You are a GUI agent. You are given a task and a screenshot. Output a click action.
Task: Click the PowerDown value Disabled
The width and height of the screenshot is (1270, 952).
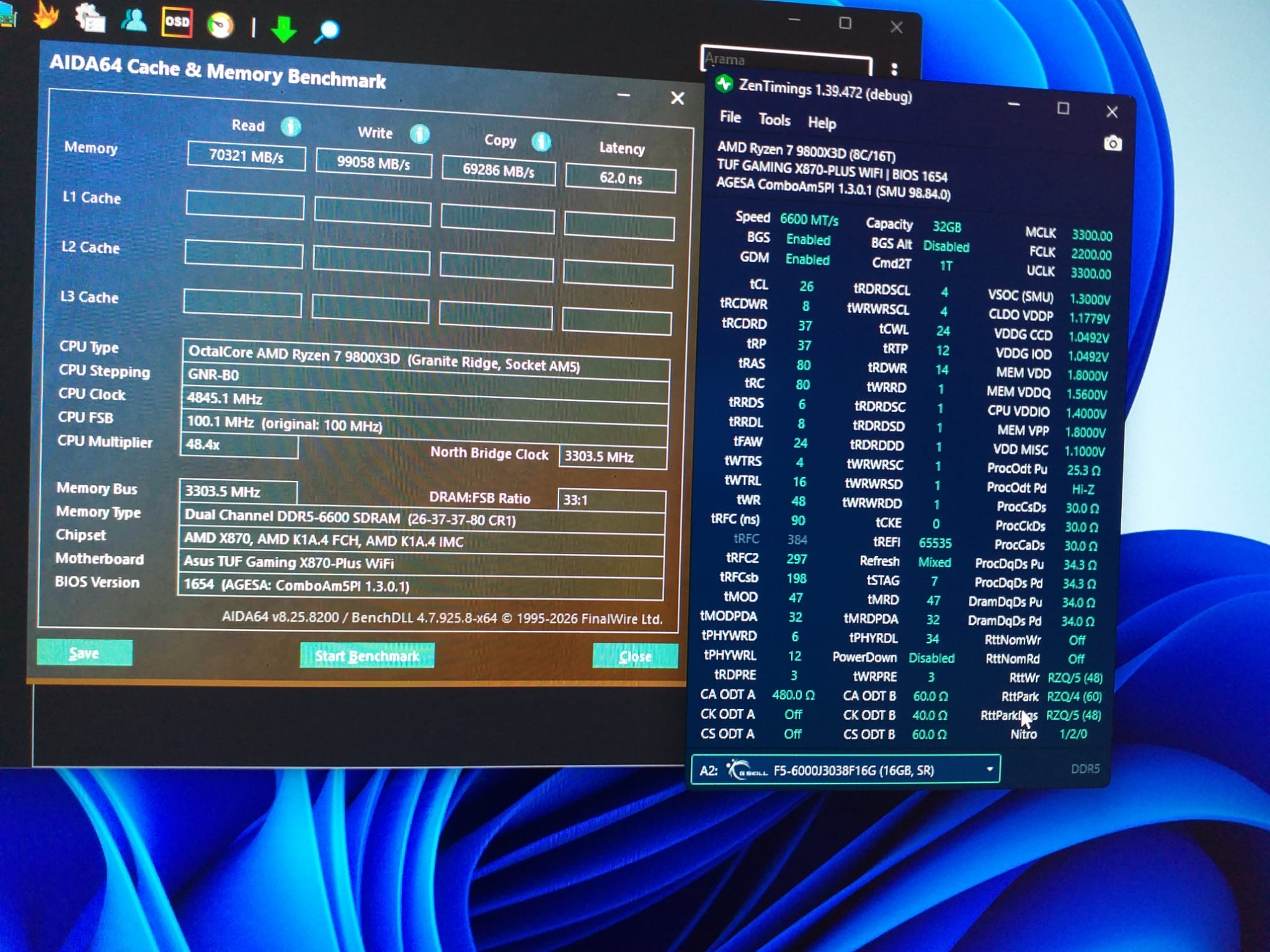coord(931,658)
